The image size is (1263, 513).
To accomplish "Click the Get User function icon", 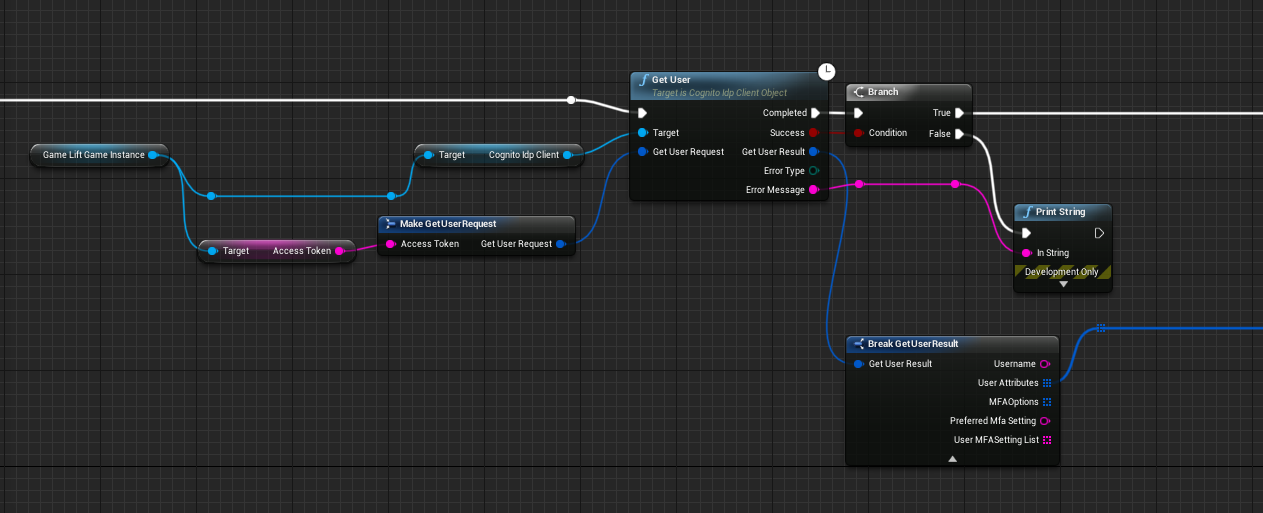I will point(642,80).
